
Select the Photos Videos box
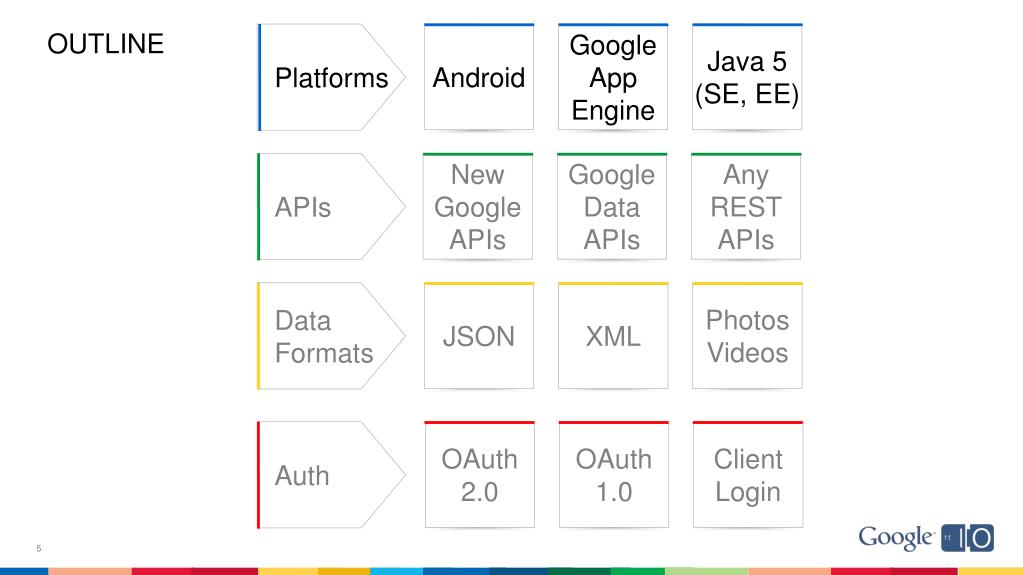click(x=748, y=335)
